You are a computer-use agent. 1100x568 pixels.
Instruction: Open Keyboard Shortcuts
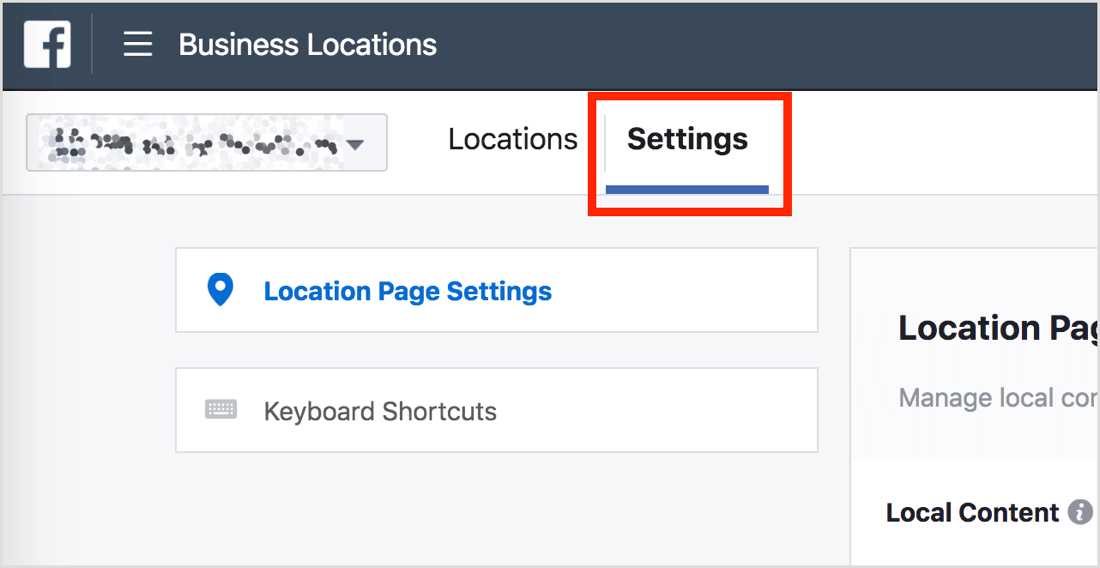coord(380,411)
